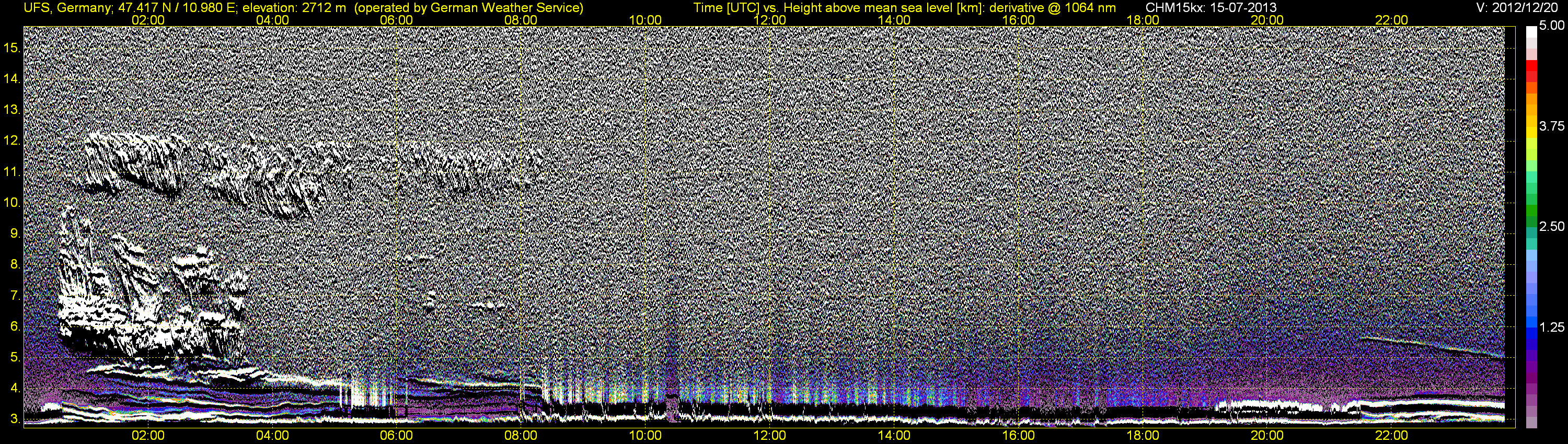Click the height axis label '13.'
Viewport: 1568px width, 444px height.
12,110
